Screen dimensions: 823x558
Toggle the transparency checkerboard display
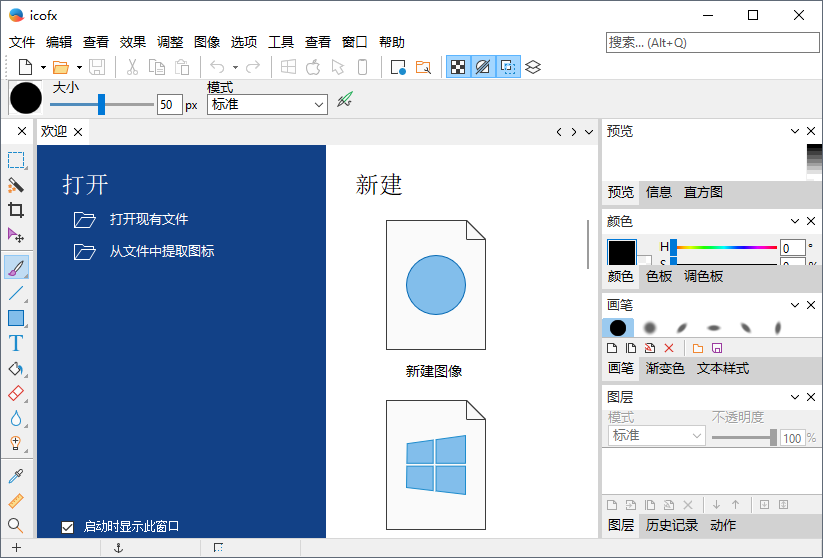pos(458,67)
